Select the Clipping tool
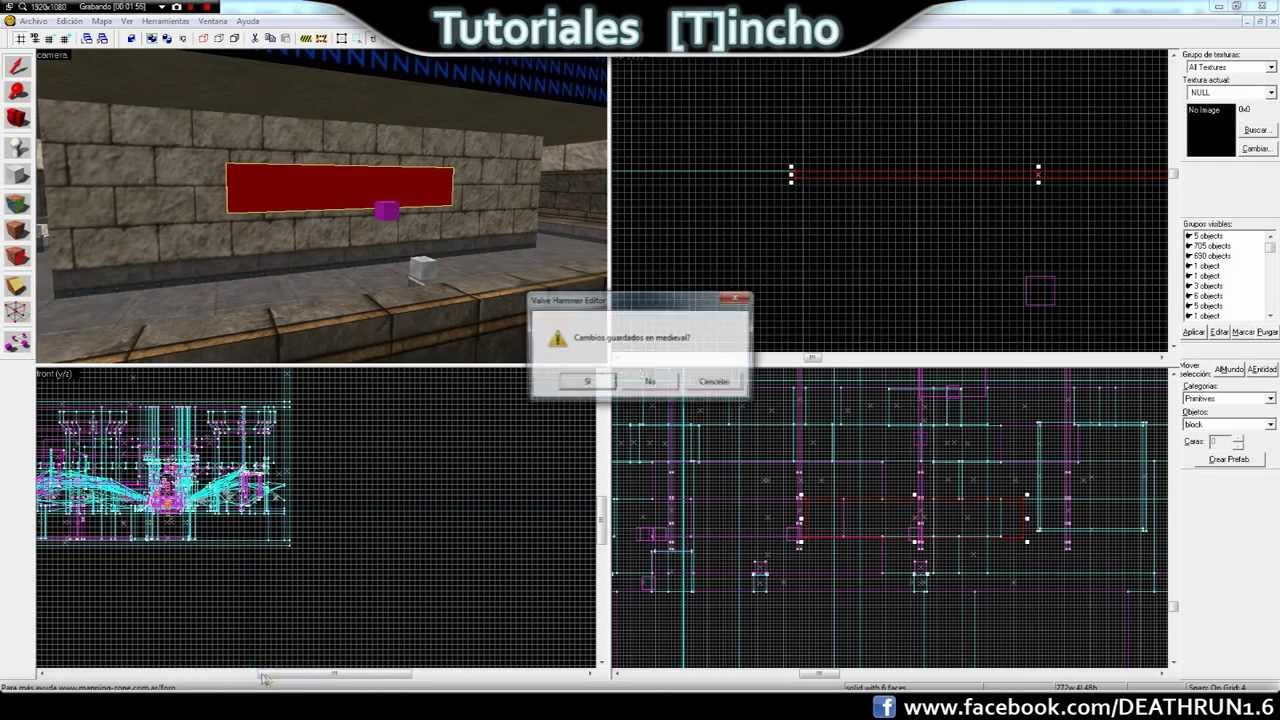Screen dimensions: 1280x720 point(17,286)
